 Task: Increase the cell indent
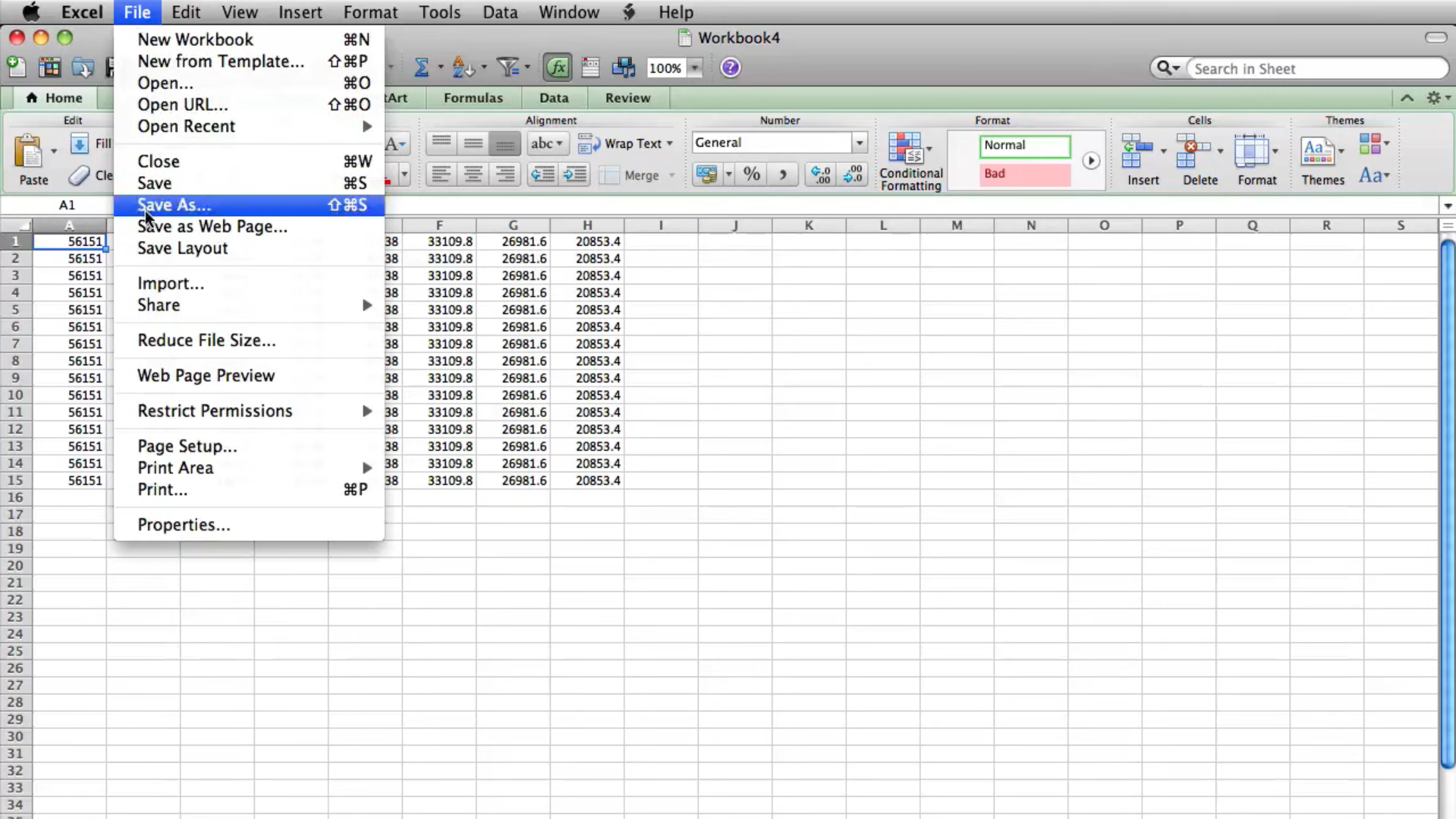(574, 175)
